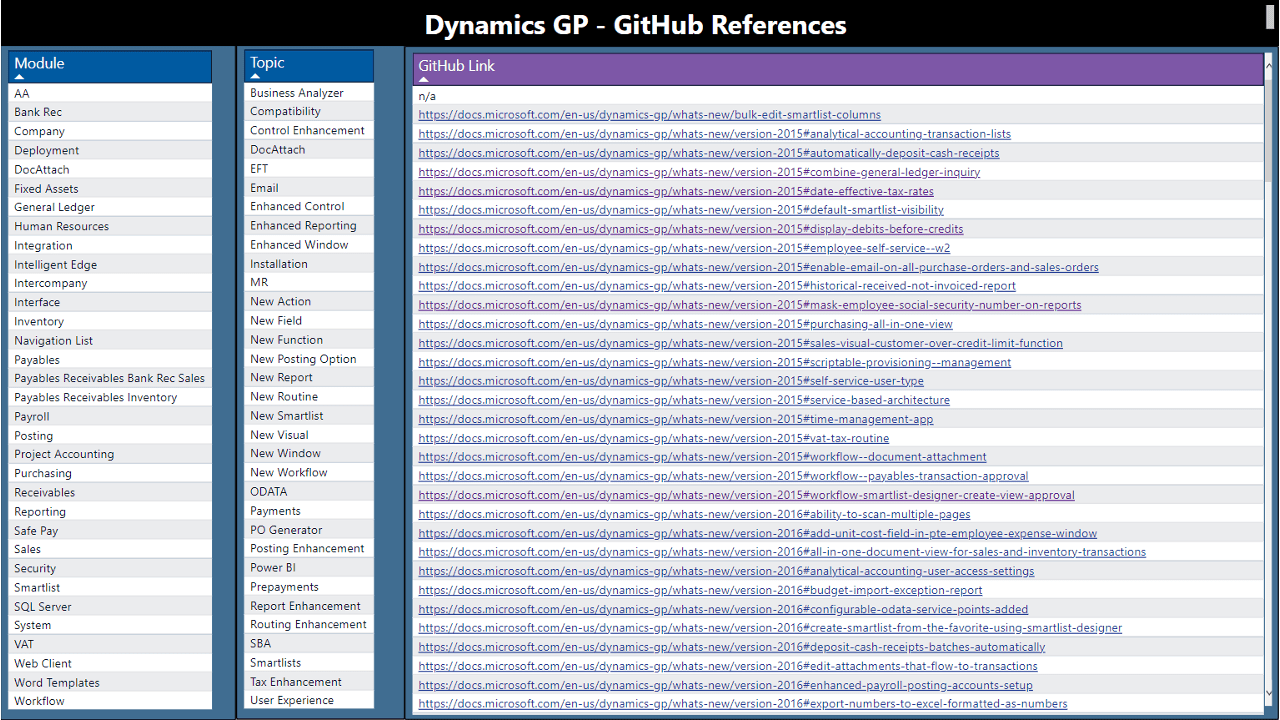The height and width of the screenshot is (720, 1280).
Task: Select the Fixed Assets module
Action: click(x=46, y=188)
